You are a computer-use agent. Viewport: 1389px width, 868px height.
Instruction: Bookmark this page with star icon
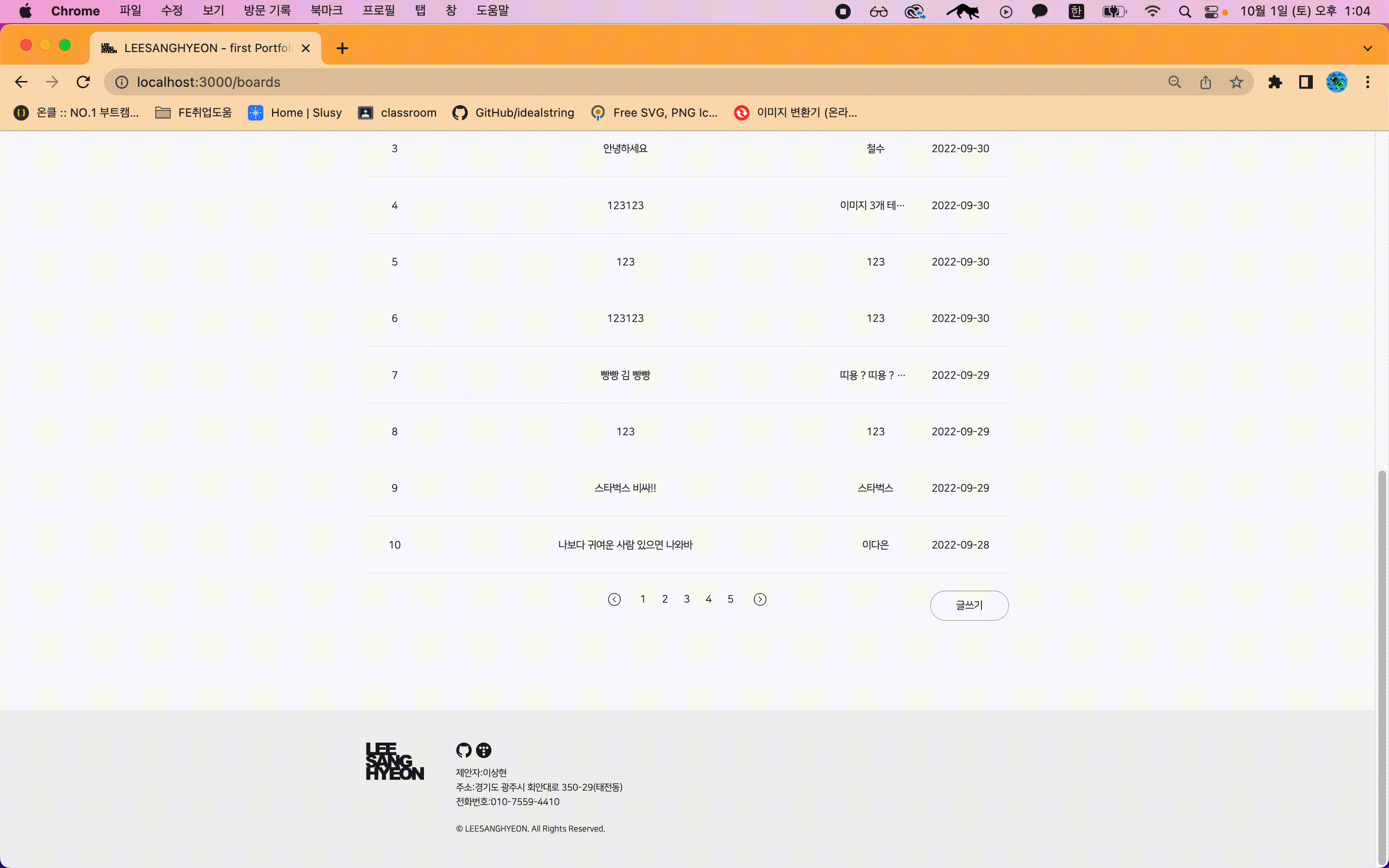pyautogui.click(x=1236, y=82)
